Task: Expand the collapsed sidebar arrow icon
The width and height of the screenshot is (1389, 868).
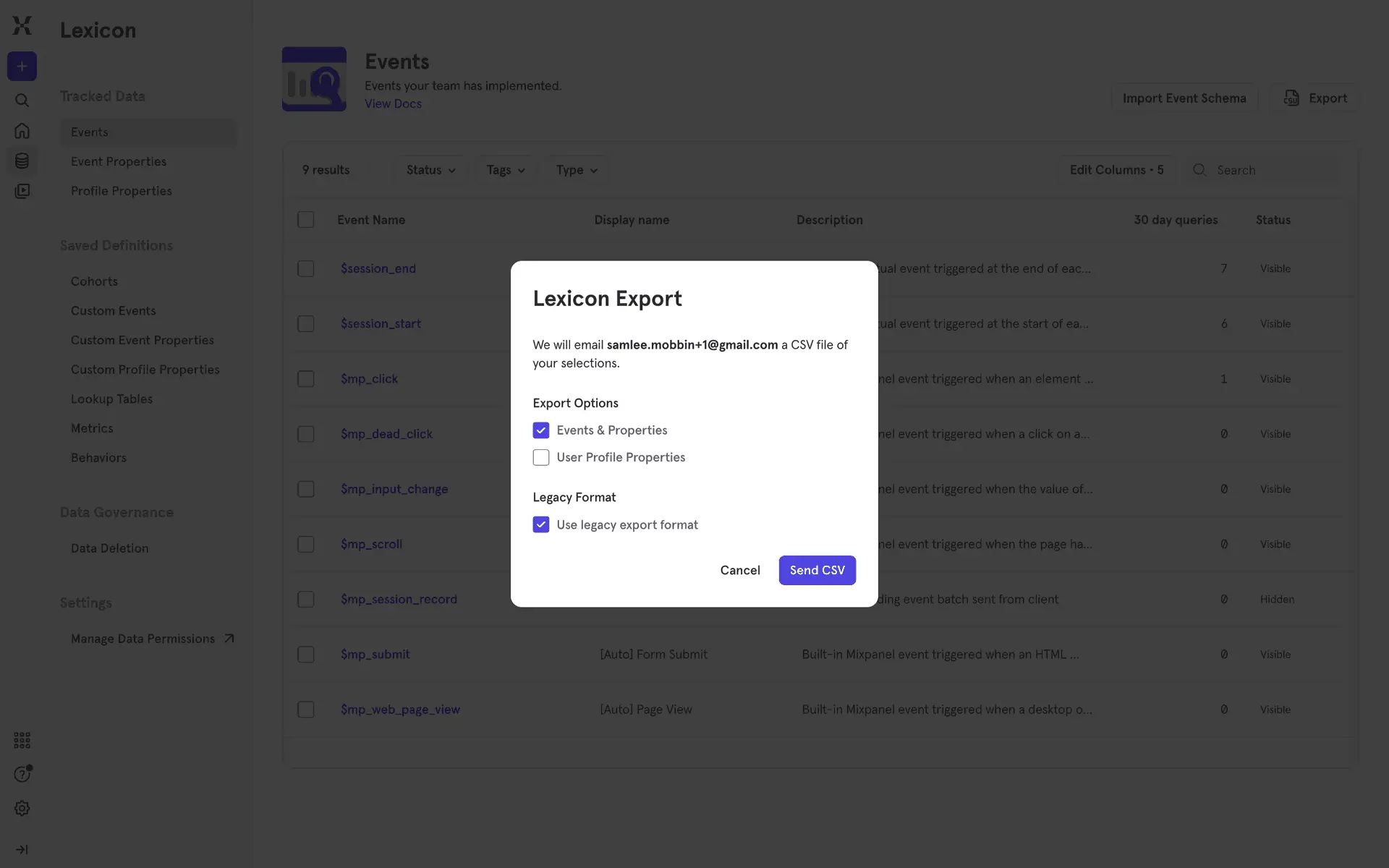Action: tap(22, 849)
